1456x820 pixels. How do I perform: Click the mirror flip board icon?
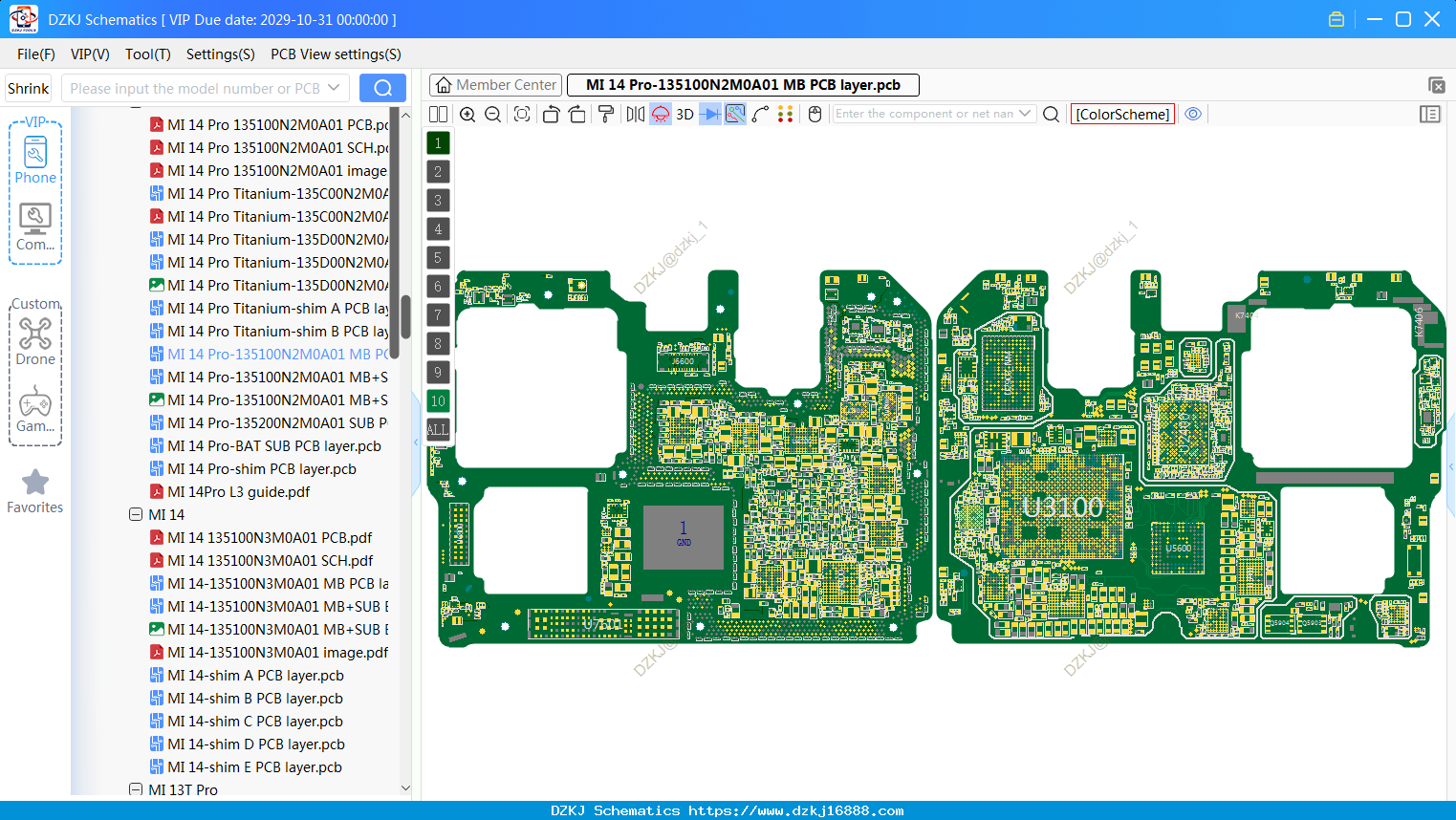pos(636,114)
